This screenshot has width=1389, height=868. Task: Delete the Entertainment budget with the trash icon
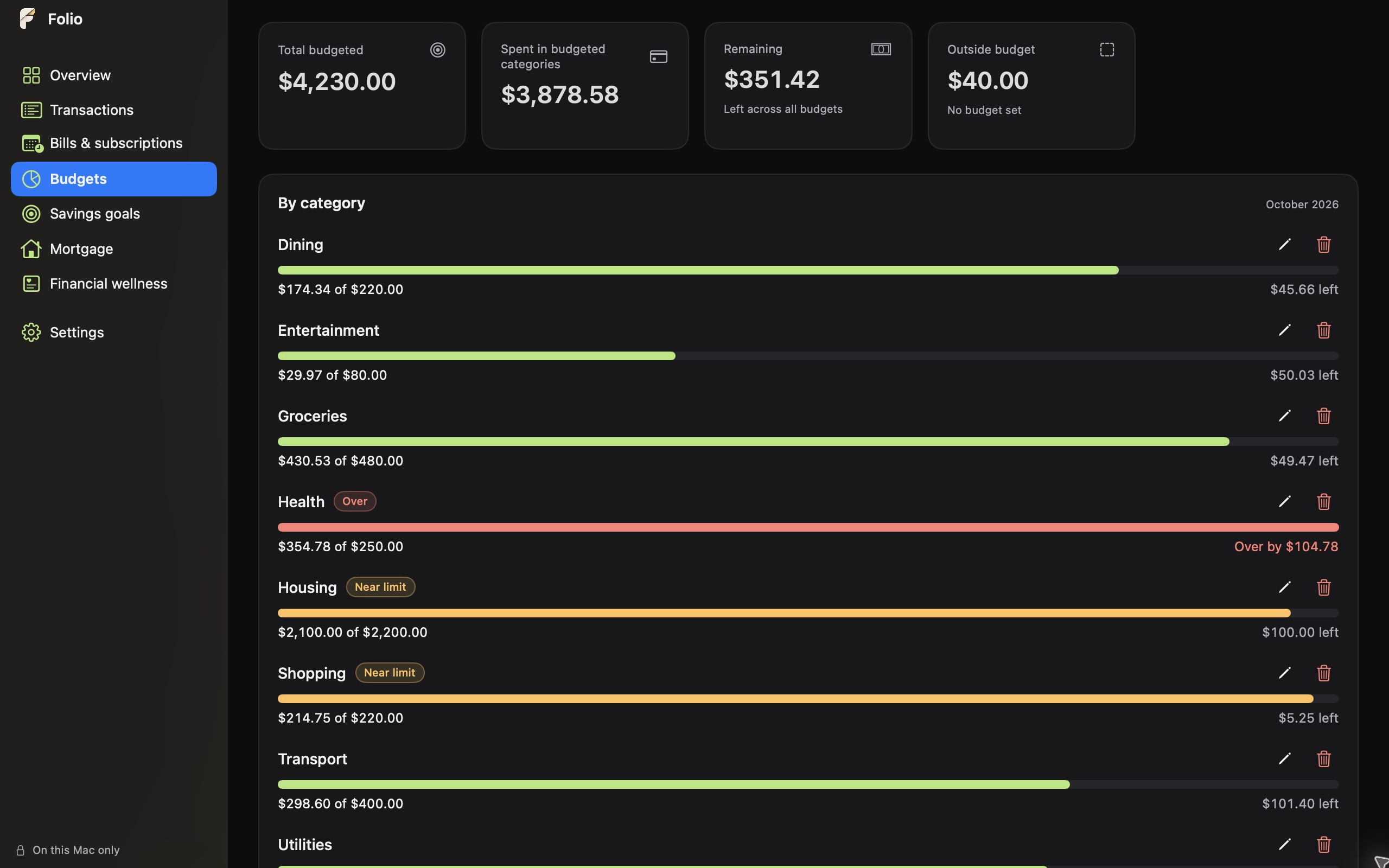point(1323,330)
